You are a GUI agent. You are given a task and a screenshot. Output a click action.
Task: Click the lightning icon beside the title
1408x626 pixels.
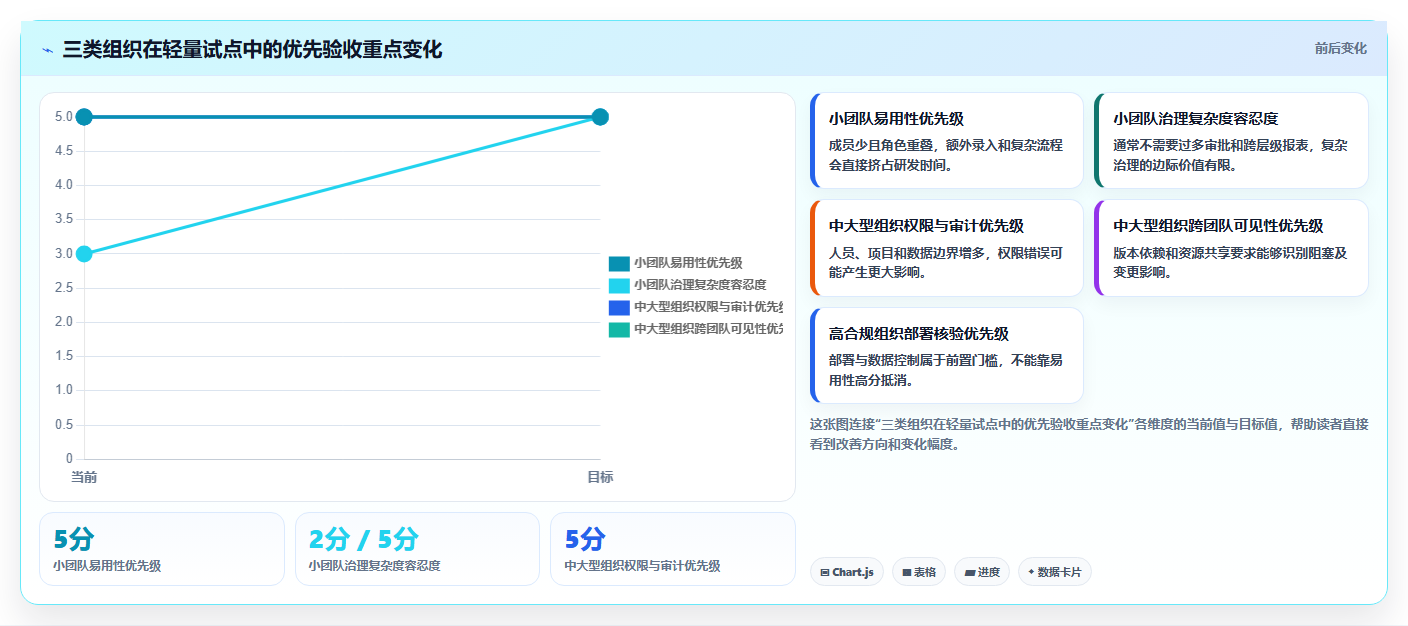48,50
